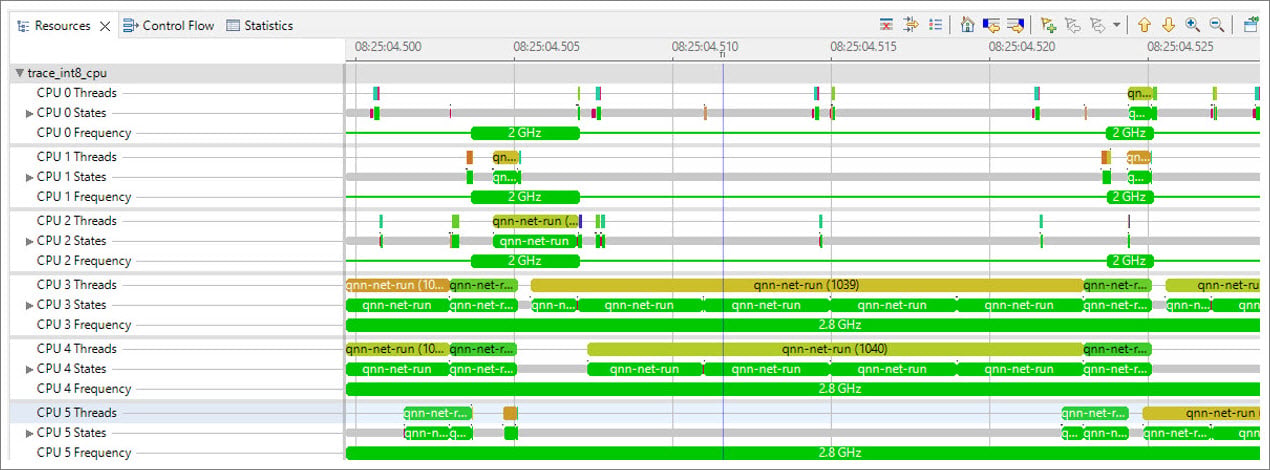Go to previous marker flag icon
1270x470 pixels.
[1073, 25]
